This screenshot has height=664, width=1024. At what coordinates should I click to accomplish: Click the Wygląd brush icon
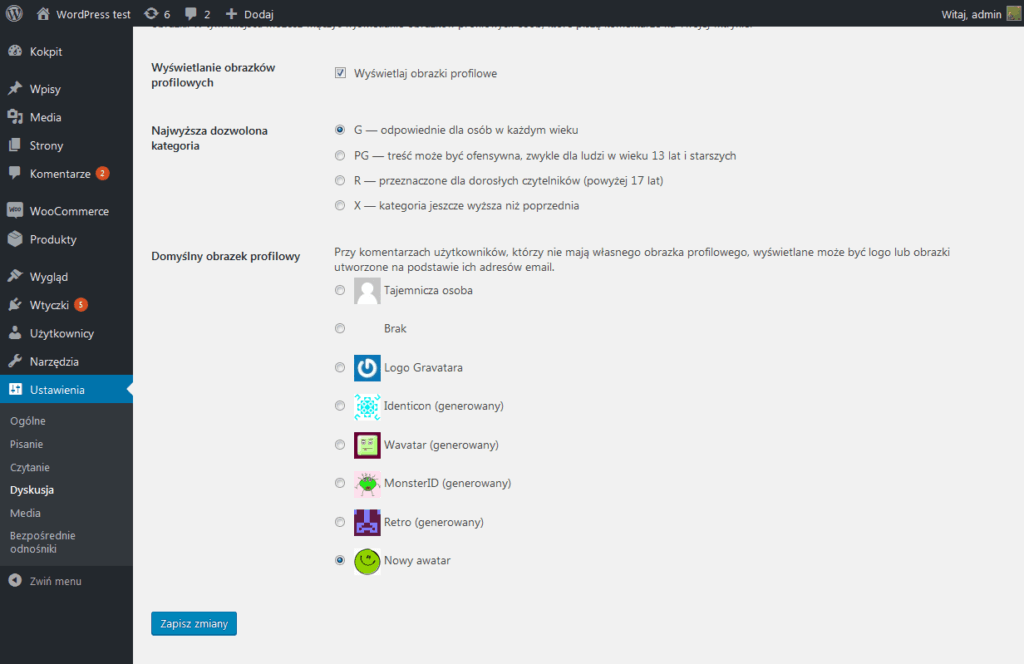pos(15,276)
